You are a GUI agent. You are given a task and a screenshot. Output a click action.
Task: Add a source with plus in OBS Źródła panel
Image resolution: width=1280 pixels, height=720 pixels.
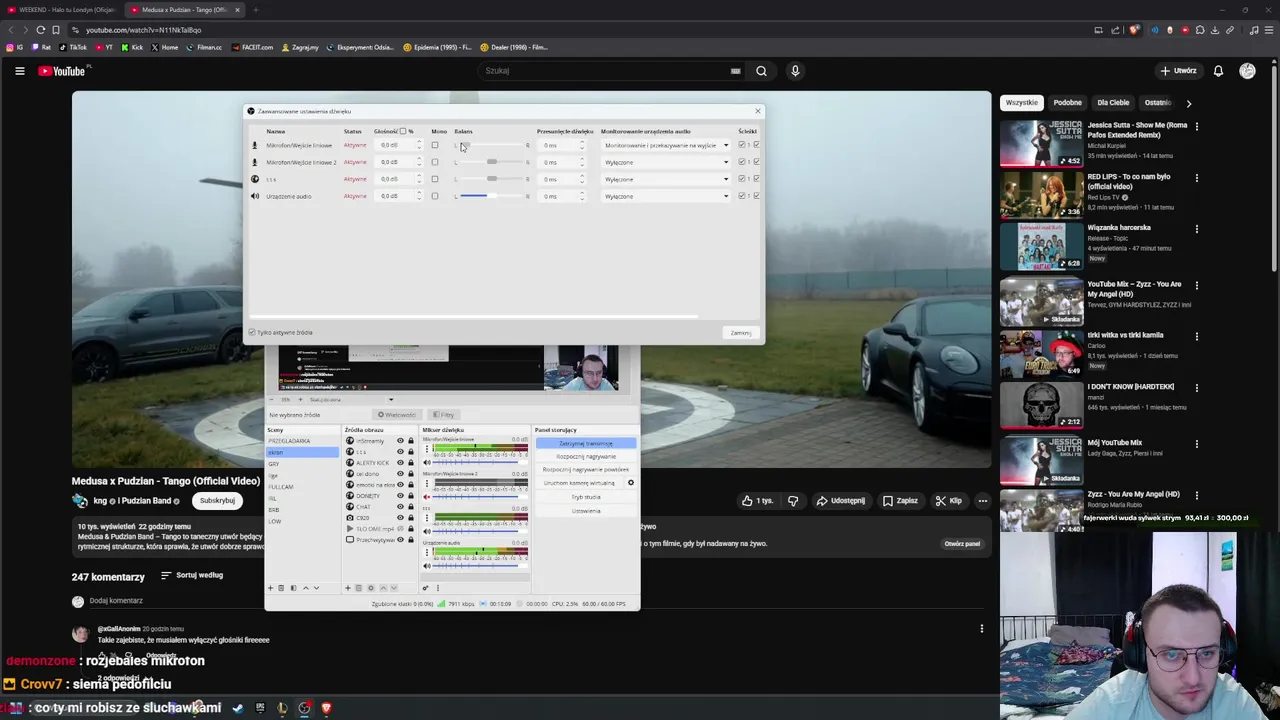(348, 588)
